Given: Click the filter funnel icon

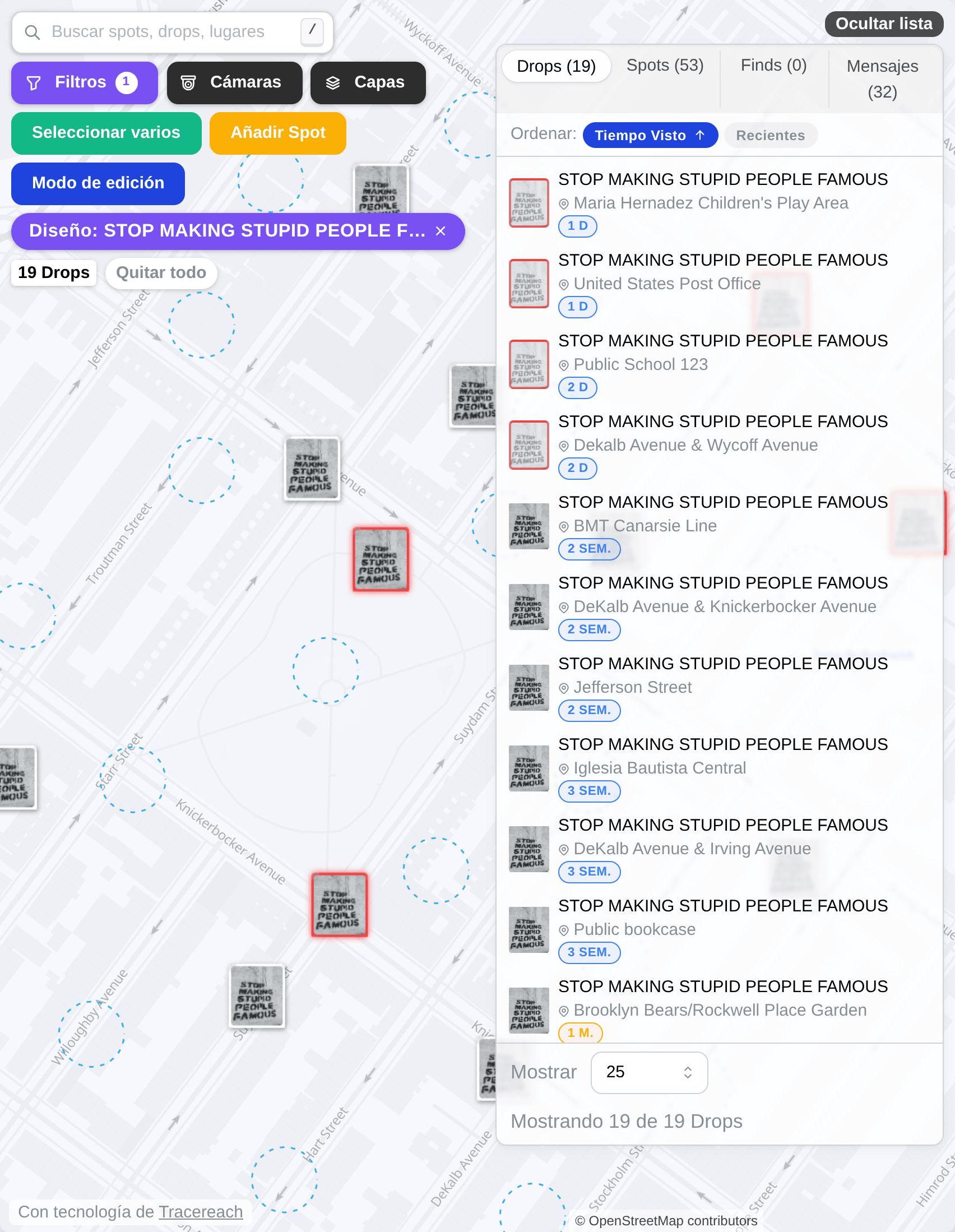Looking at the screenshot, I should pos(34,83).
